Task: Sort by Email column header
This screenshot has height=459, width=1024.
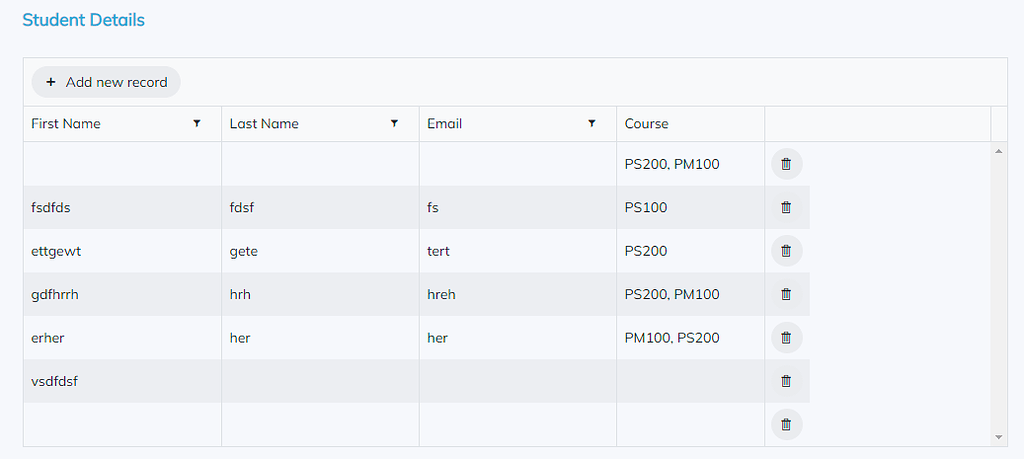Action: pyautogui.click(x=444, y=123)
